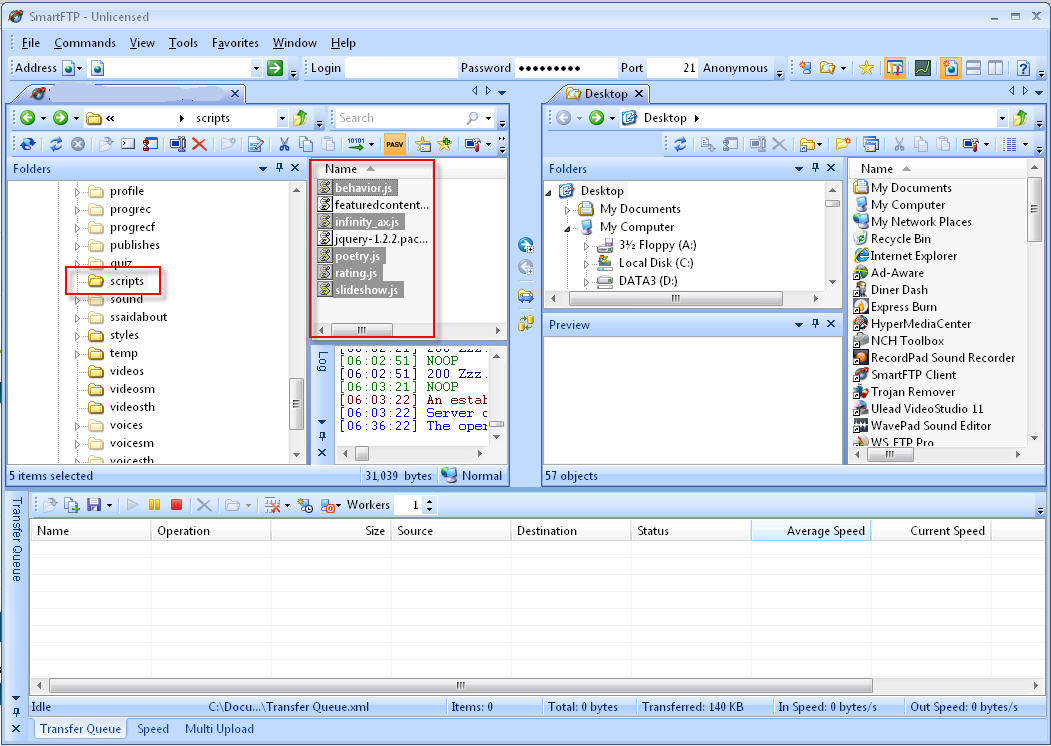Image resolution: width=1051 pixels, height=746 pixels.
Task: Expand the My Computer tree node
Action: tap(570, 227)
